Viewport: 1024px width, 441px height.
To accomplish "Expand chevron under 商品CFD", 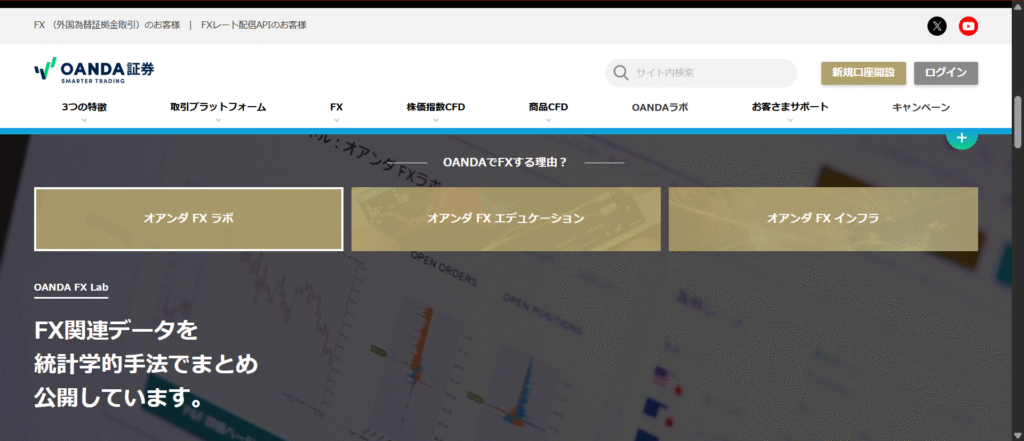I will click(x=549, y=120).
